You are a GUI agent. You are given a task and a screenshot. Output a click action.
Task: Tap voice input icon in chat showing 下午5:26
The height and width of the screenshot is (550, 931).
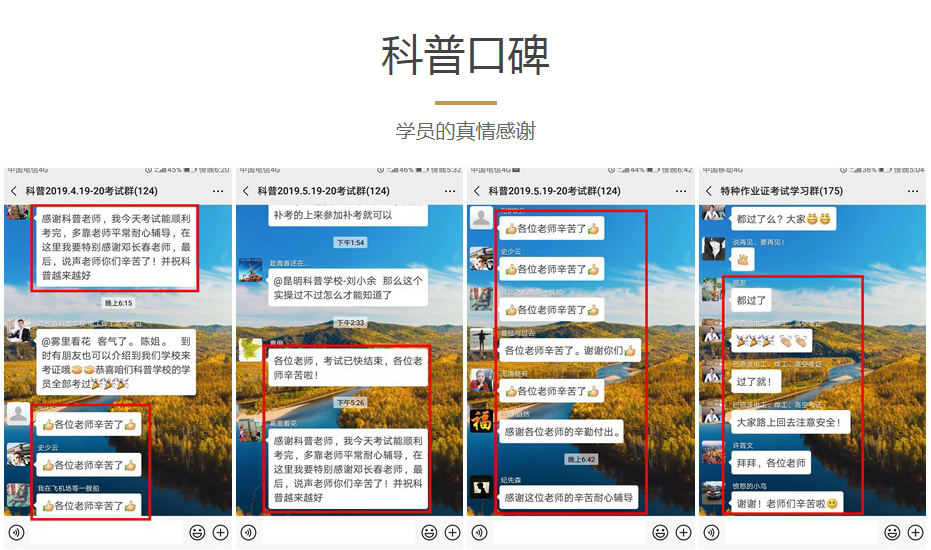click(x=249, y=533)
